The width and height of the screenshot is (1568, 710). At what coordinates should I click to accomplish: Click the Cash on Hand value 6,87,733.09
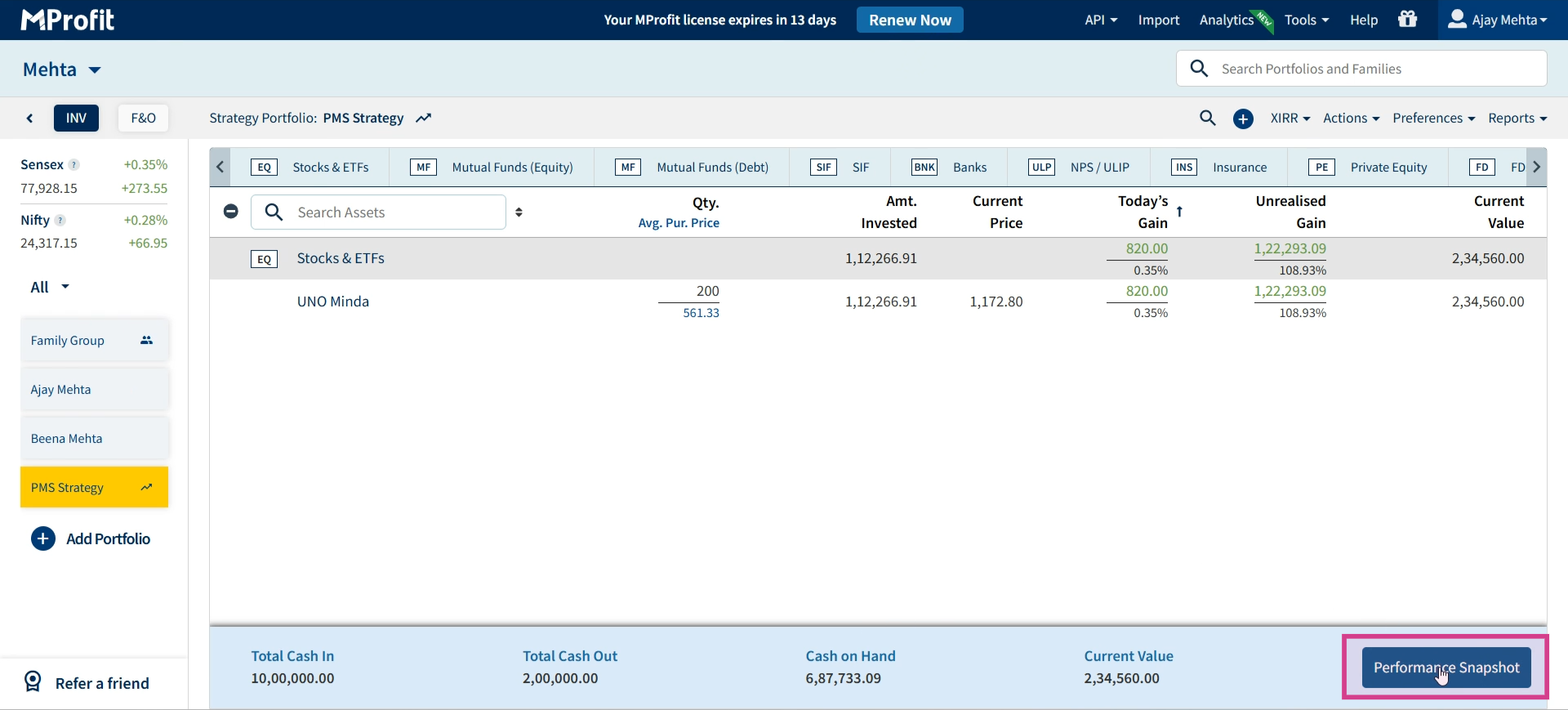[x=843, y=678]
